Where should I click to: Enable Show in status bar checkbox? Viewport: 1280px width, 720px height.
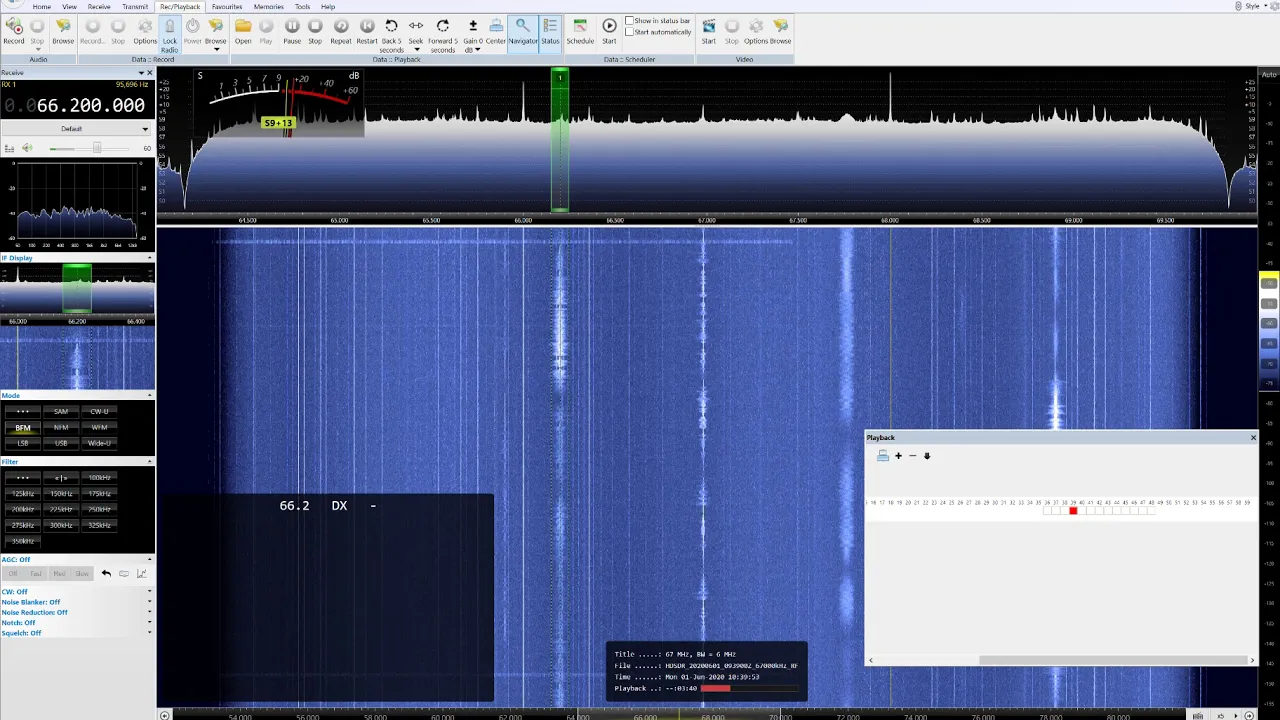(x=629, y=21)
